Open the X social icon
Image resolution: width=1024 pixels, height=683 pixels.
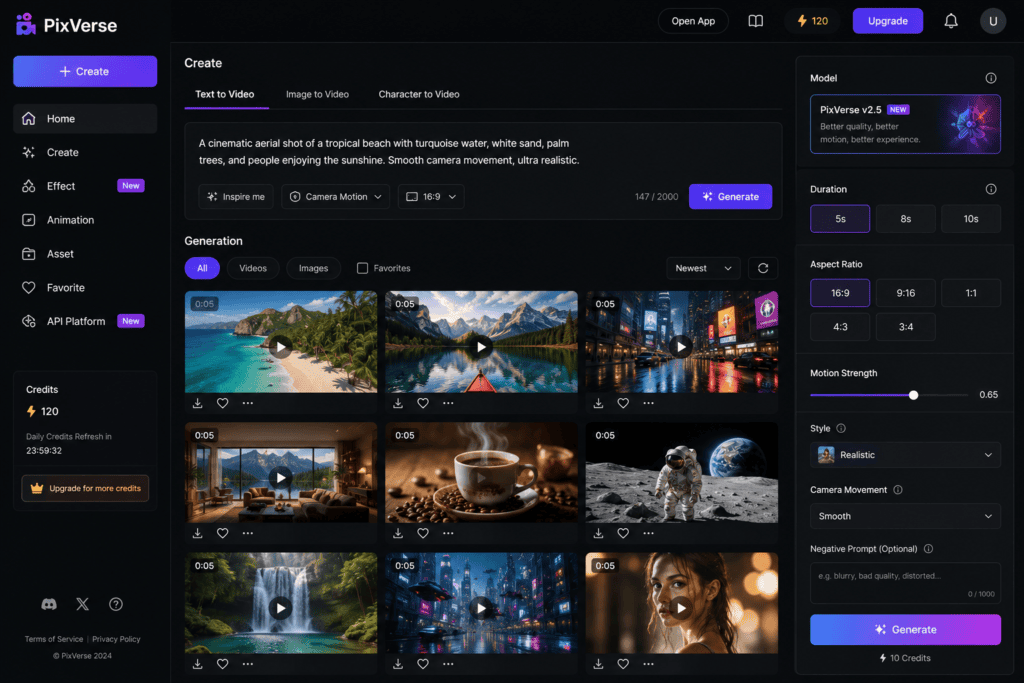click(x=82, y=604)
